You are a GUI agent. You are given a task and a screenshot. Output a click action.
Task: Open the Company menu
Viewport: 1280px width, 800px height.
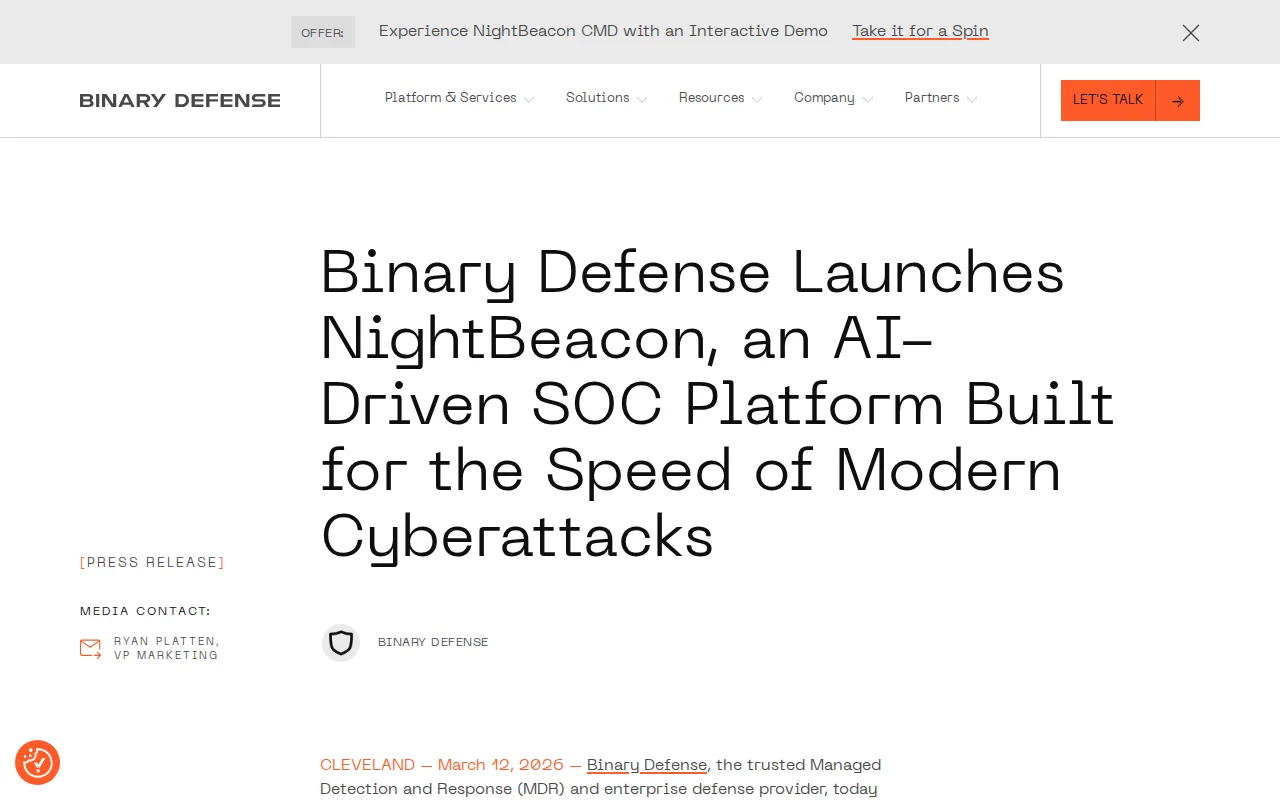tap(825, 98)
